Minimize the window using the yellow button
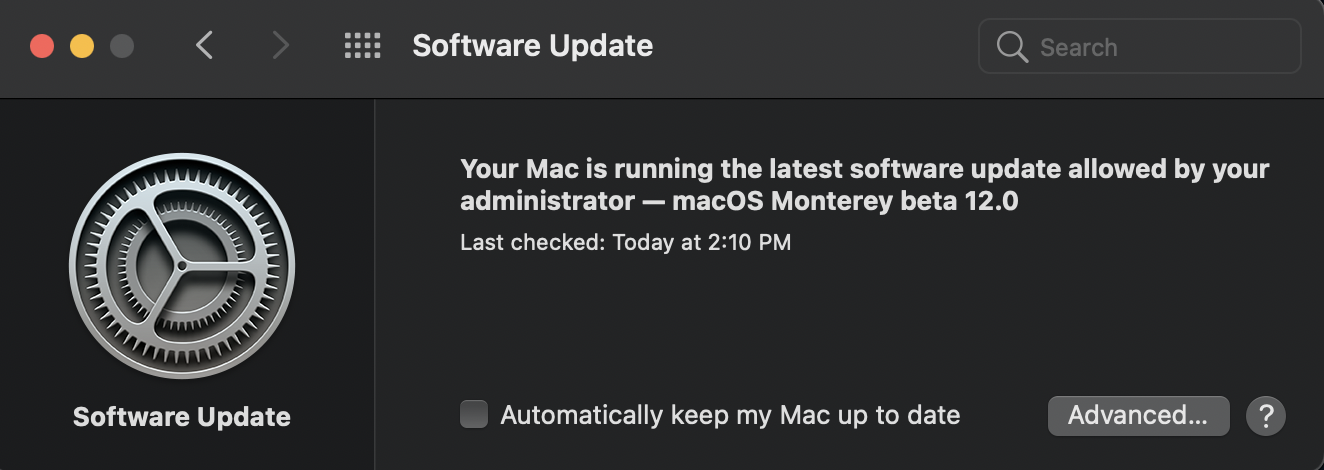The width and height of the screenshot is (1324, 470). click(x=82, y=46)
